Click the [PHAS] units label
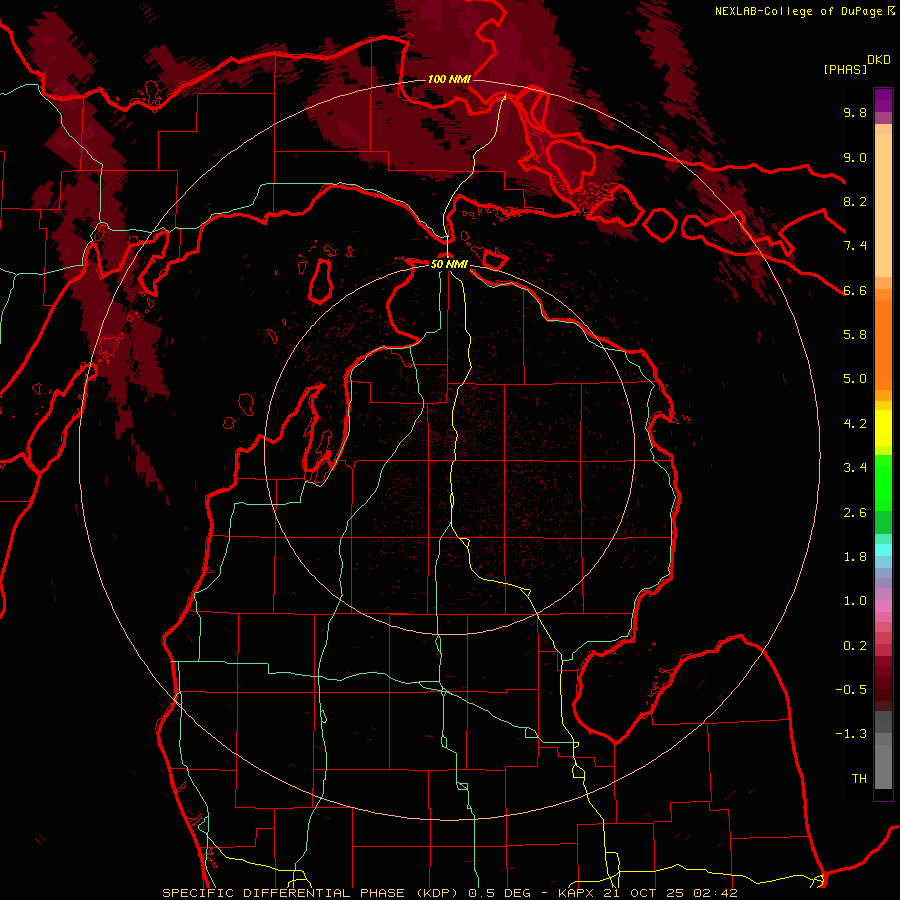This screenshot has width=900, height=900. click(x=845, y=69)
